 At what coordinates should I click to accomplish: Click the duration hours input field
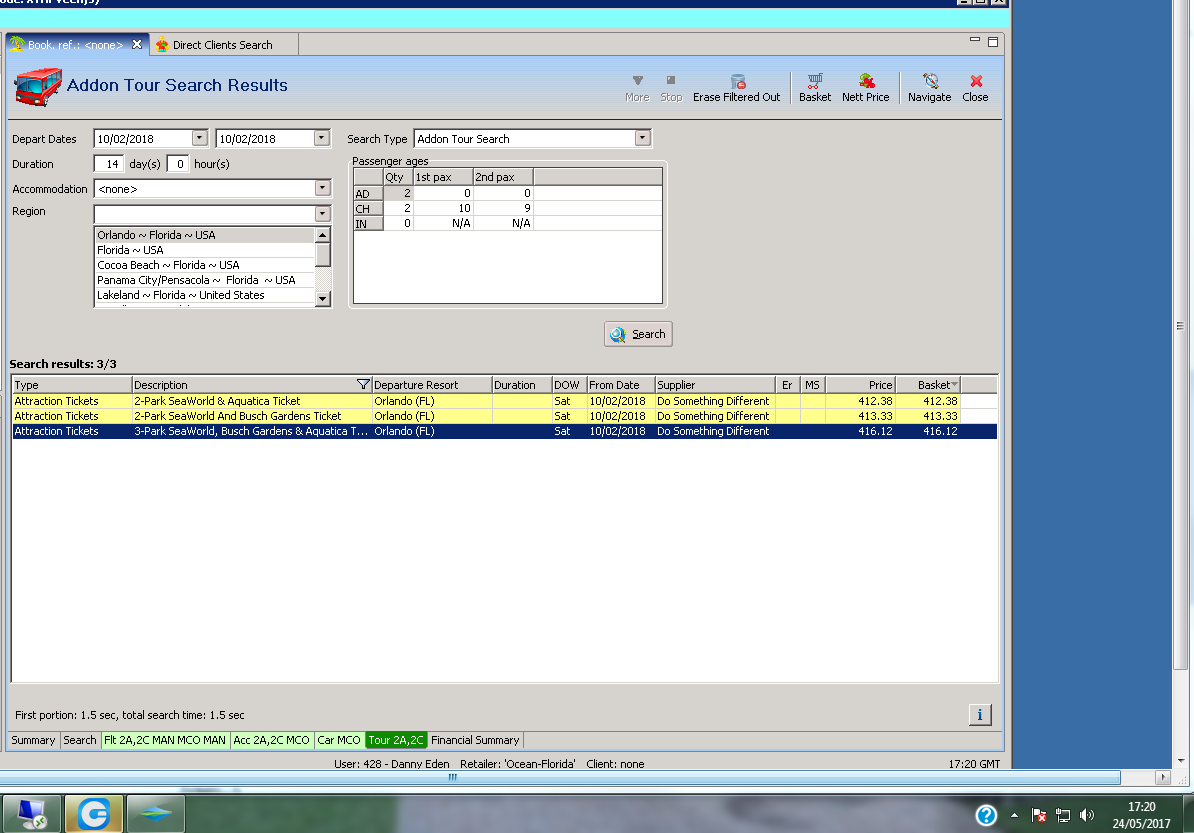pos(177,164)
